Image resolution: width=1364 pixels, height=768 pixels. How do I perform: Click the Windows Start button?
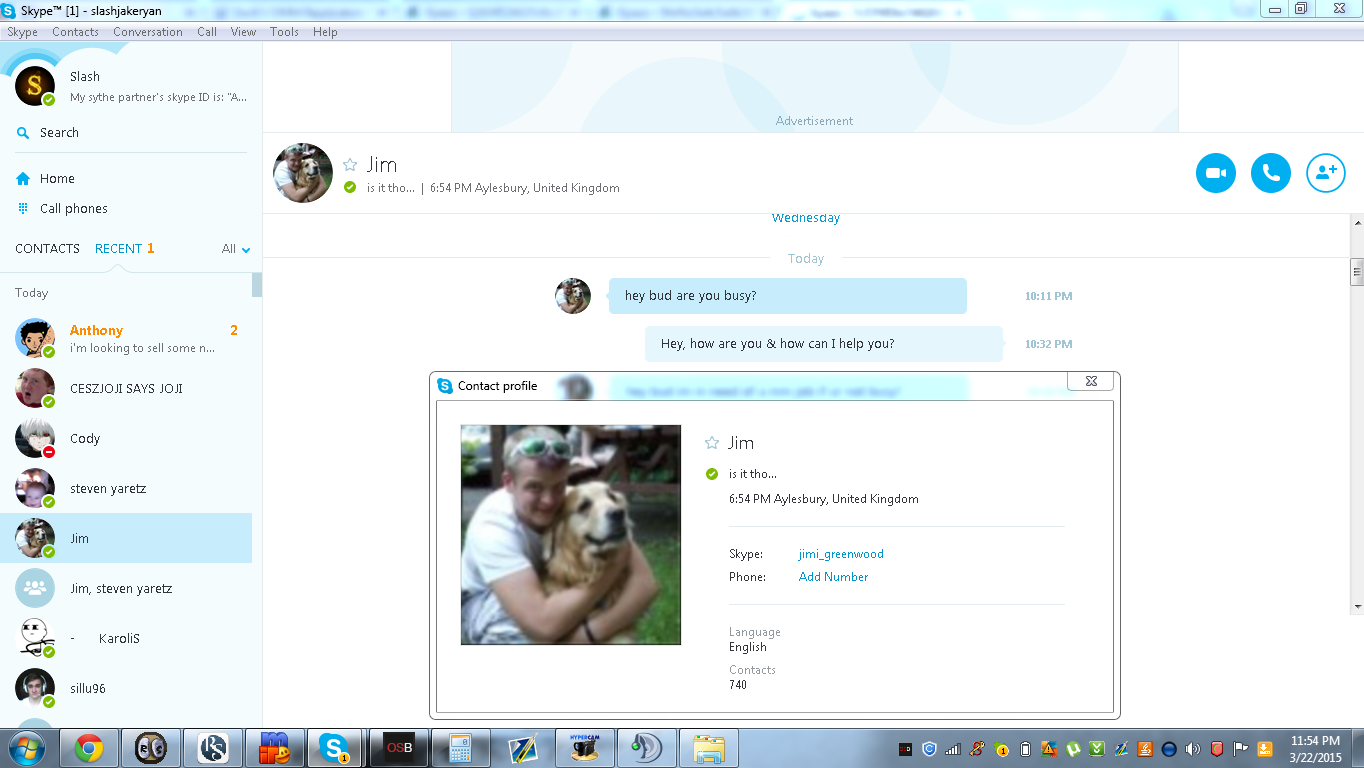pyautogui.click(x=27, y=748)
